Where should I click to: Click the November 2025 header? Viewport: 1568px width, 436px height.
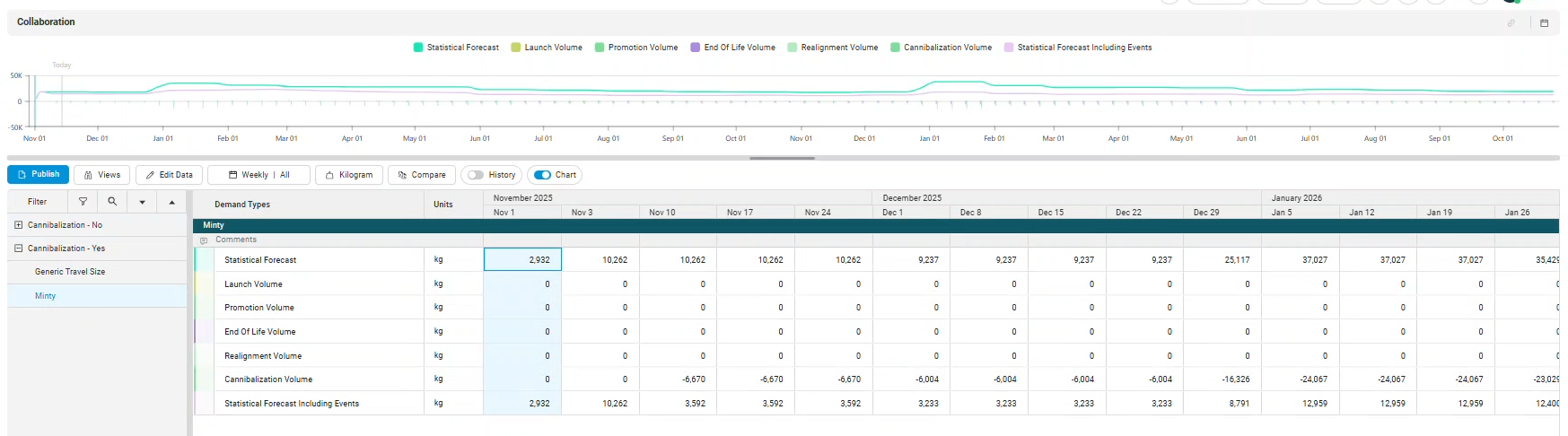click(x=678, y=197)
